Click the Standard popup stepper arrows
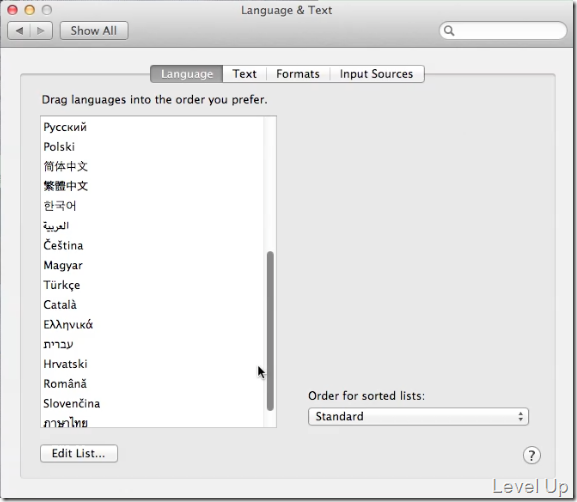The image size is (577, 502). tap(520, 416)
